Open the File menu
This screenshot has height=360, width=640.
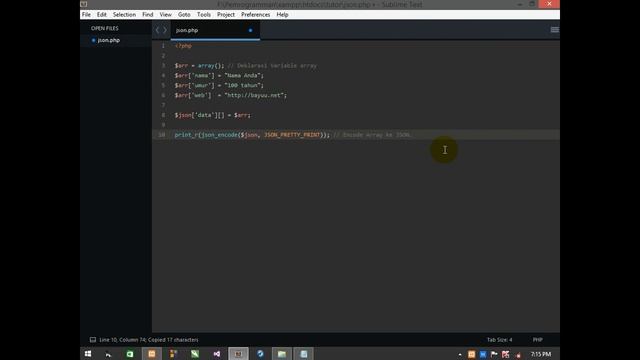point(86,15)
